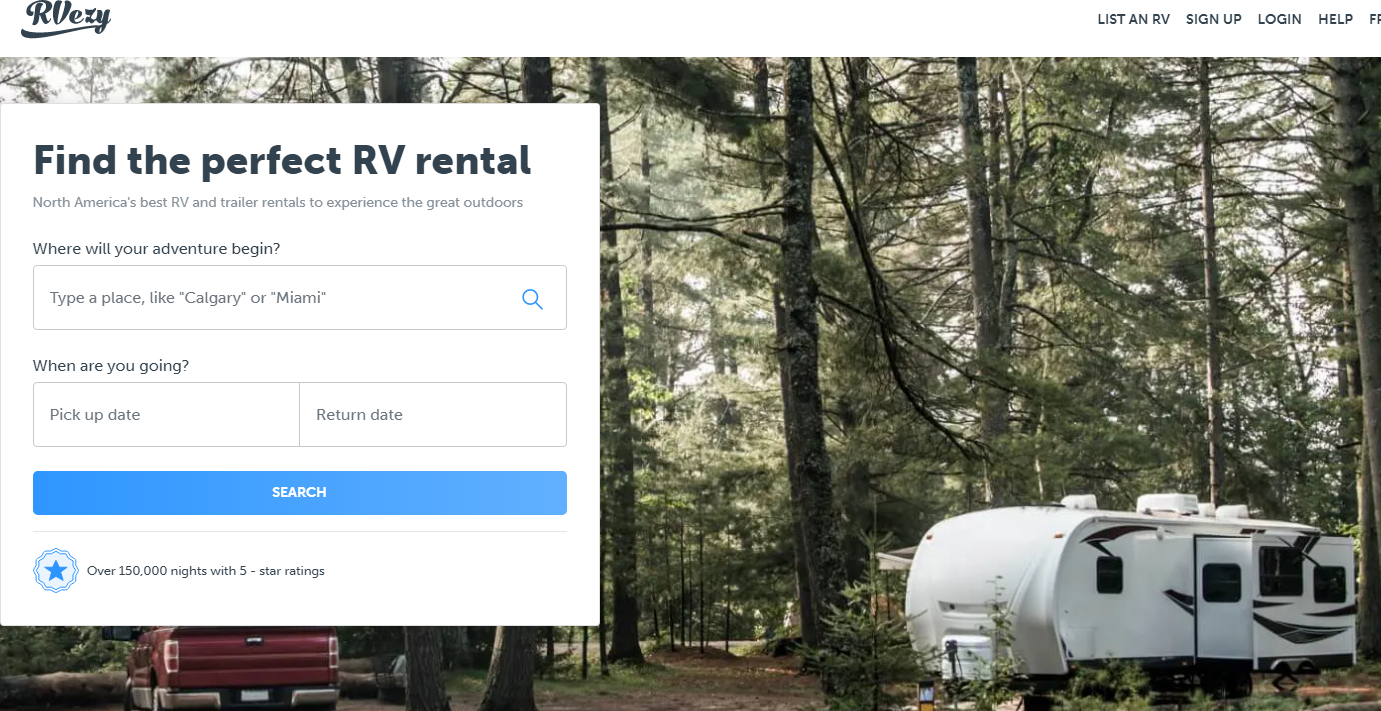The width and height of the screenshot is (1381, 711).
Task: Click the RVezy logo
Action: click(66, 18)
